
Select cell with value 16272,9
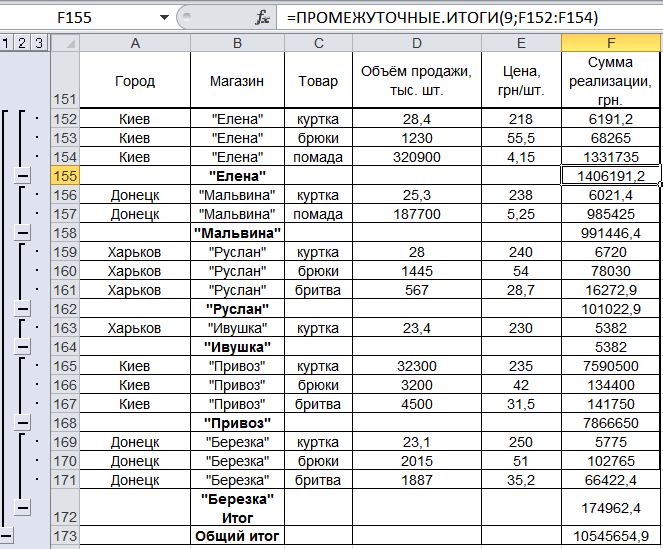[611, 290]
